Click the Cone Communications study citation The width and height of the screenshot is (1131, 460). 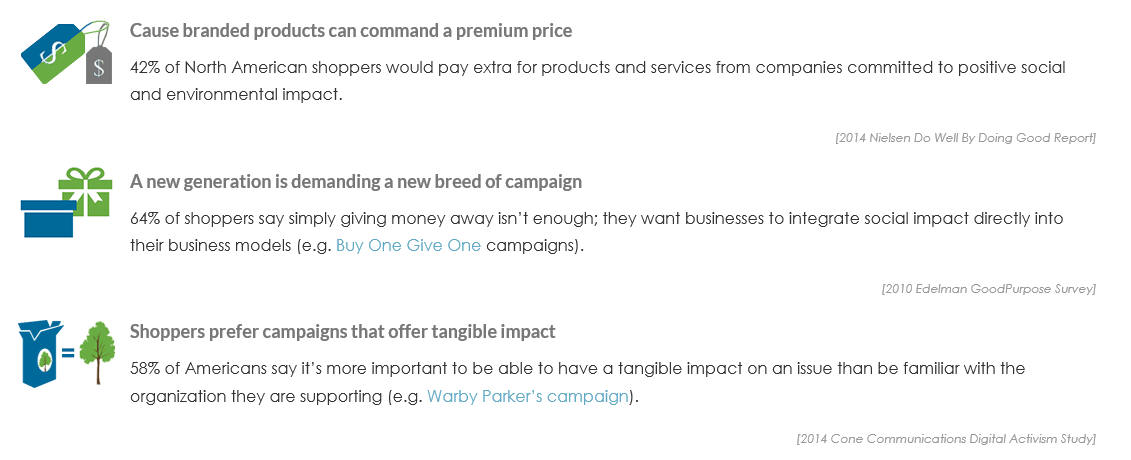click(946, 438)
